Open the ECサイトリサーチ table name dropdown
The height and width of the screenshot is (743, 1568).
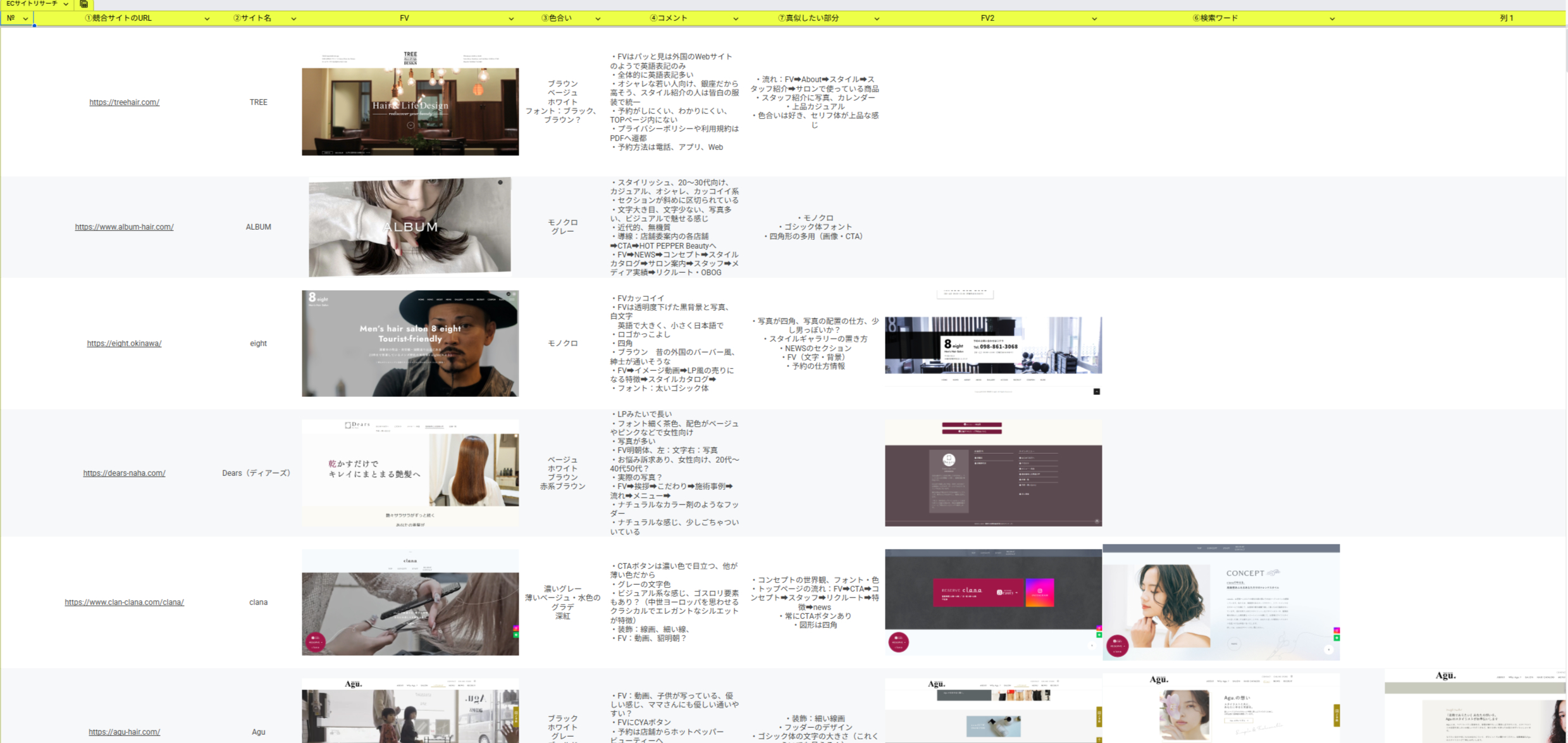(66, 4)
